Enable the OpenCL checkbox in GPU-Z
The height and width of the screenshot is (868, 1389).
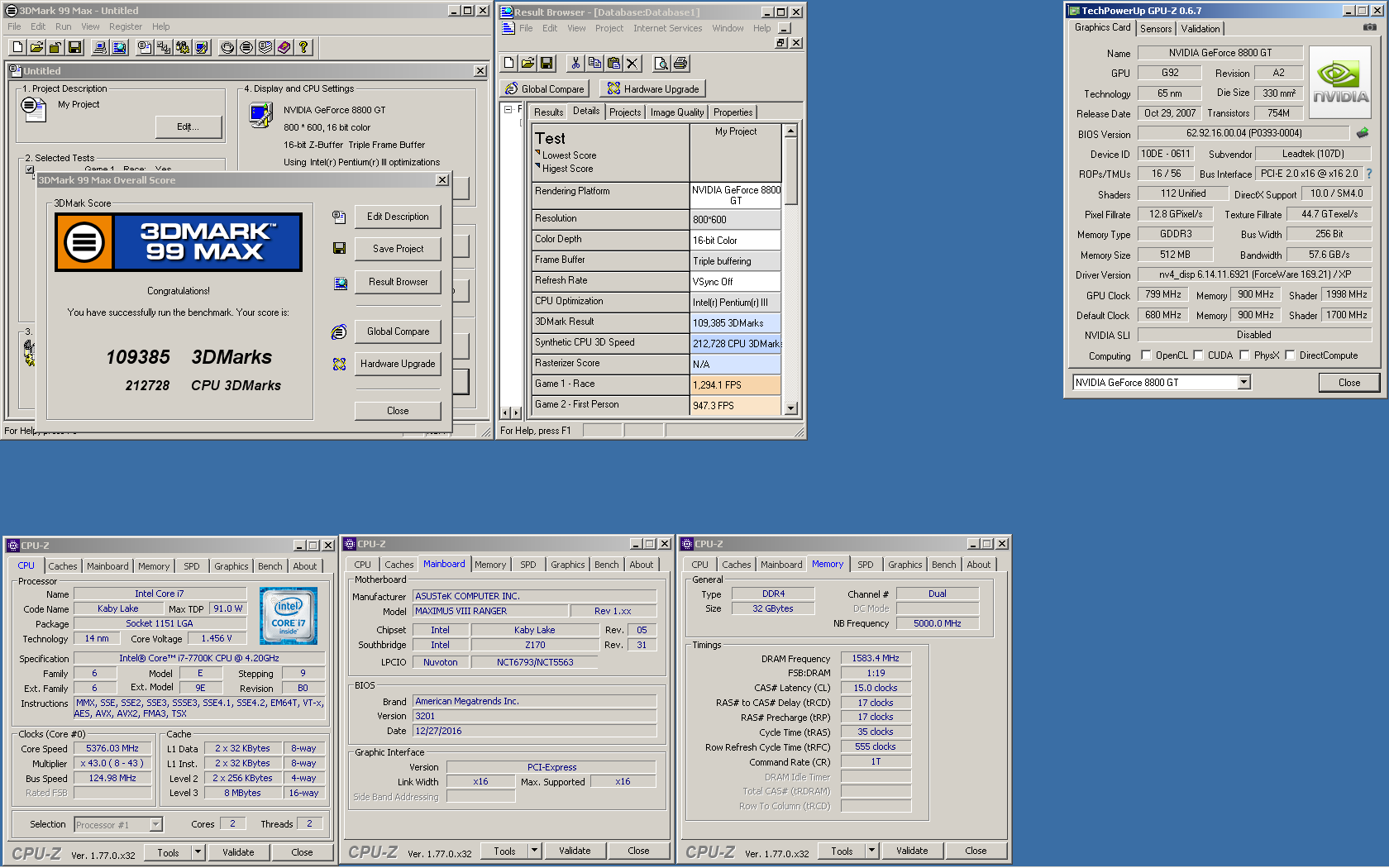1146,355
